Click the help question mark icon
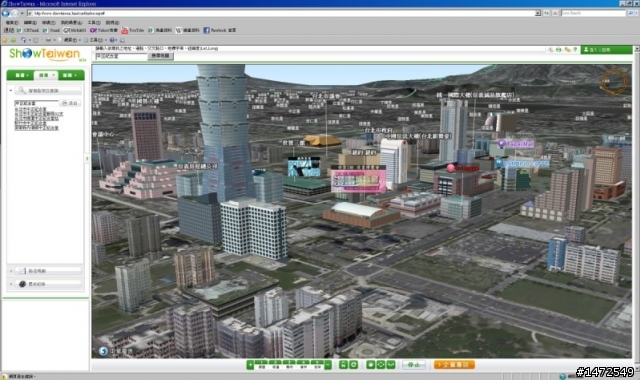 [575, 49]
